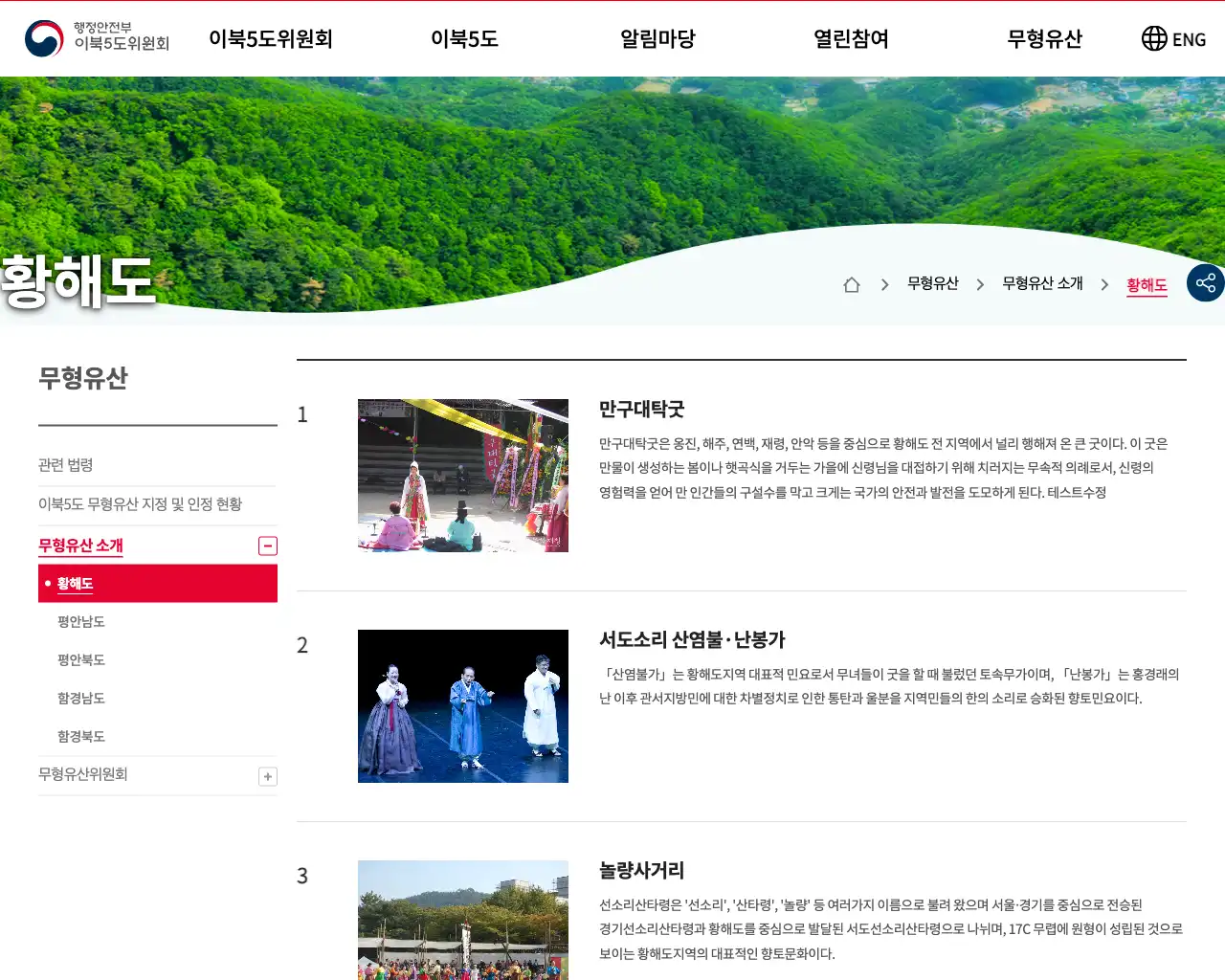
Task: Go home via the breadcrumb house icon
Action: [852, 284]
